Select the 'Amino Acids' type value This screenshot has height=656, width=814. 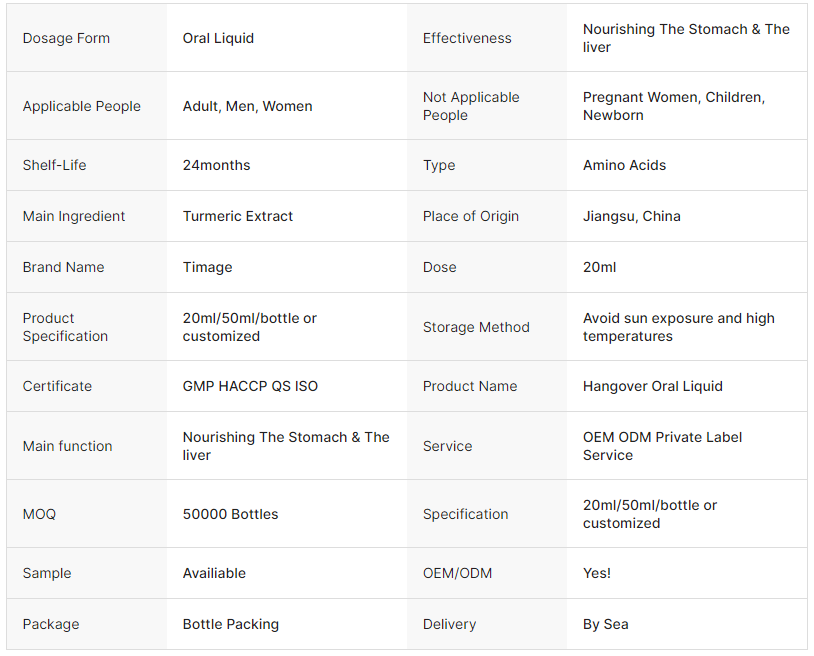click(624, 165)
